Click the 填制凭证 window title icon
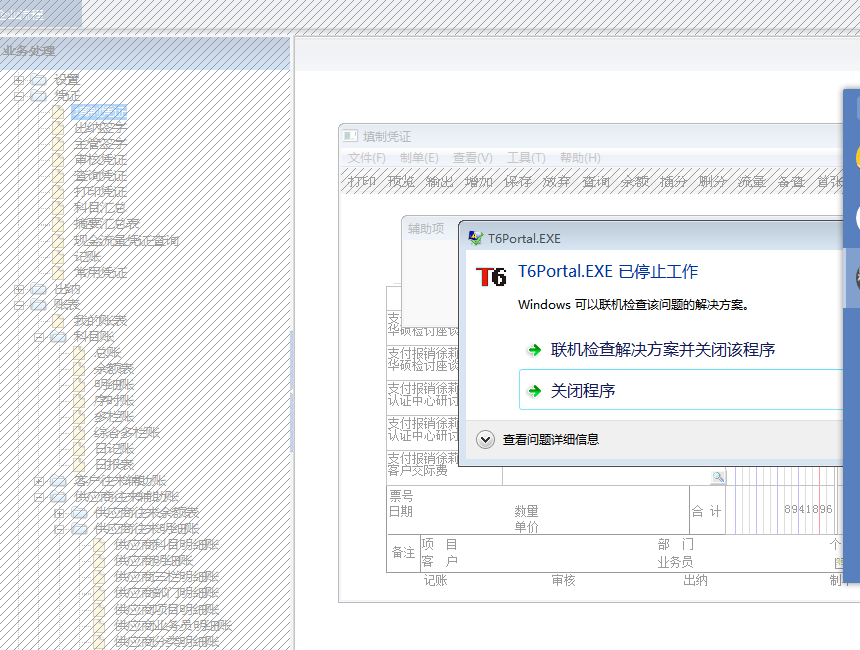 click(x=350, y=135)
